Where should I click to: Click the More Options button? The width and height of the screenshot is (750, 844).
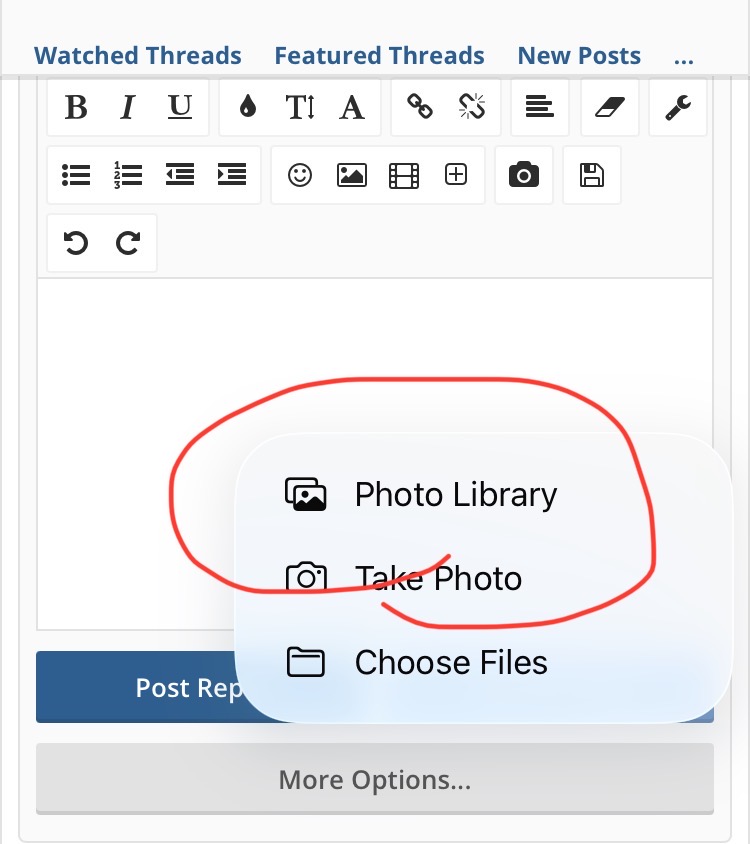tap(375, 779)
